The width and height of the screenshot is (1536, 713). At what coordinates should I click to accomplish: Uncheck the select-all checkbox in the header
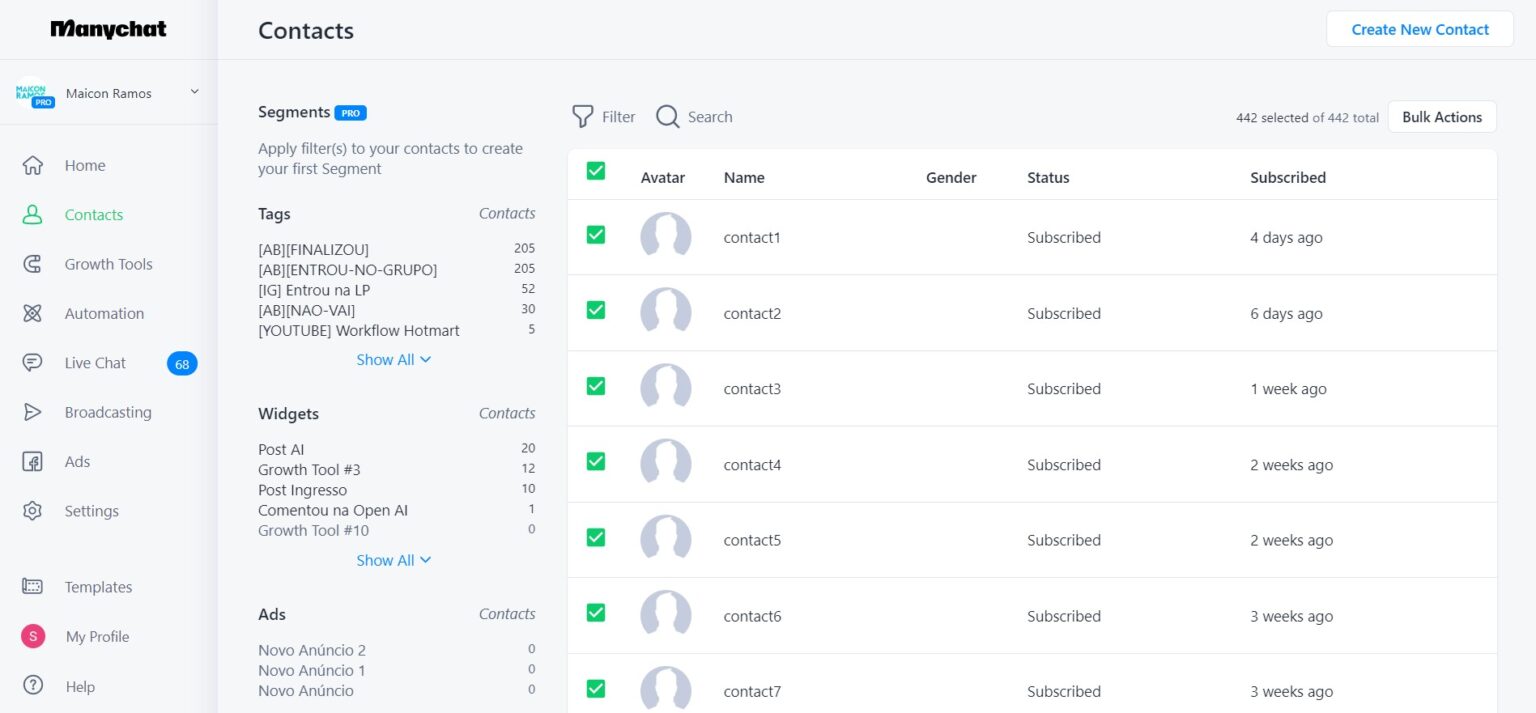[x=595, y=171]
